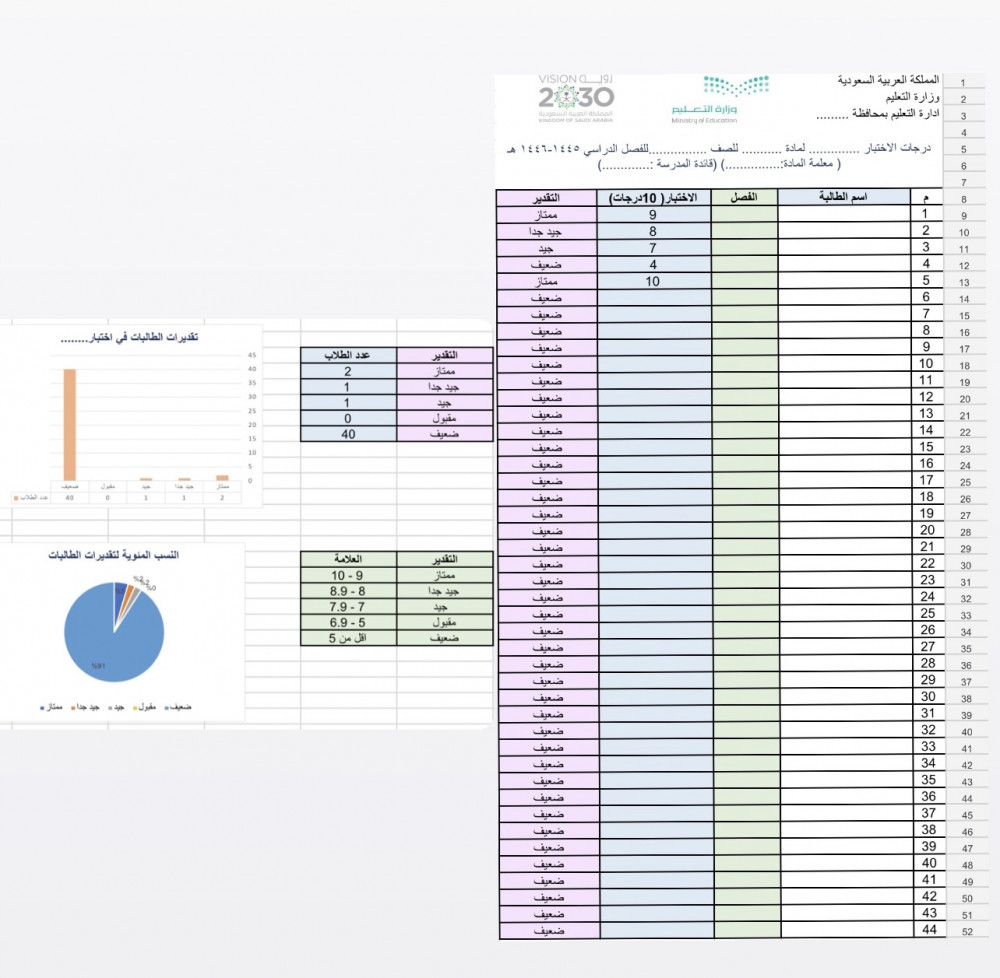Click the اسم الطالبة column header
This screenshot has height=978, width=1000.
[844, 198]
